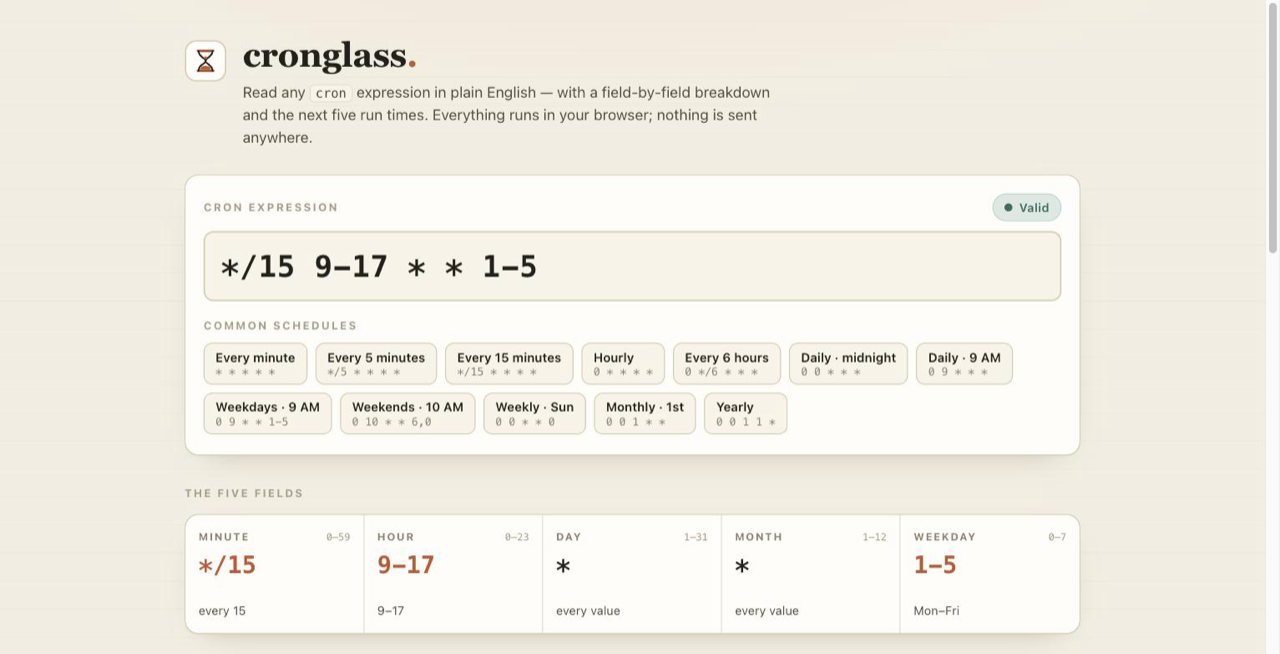
Task: Choose the Every minute preset
Action: (x=255, y=364)
